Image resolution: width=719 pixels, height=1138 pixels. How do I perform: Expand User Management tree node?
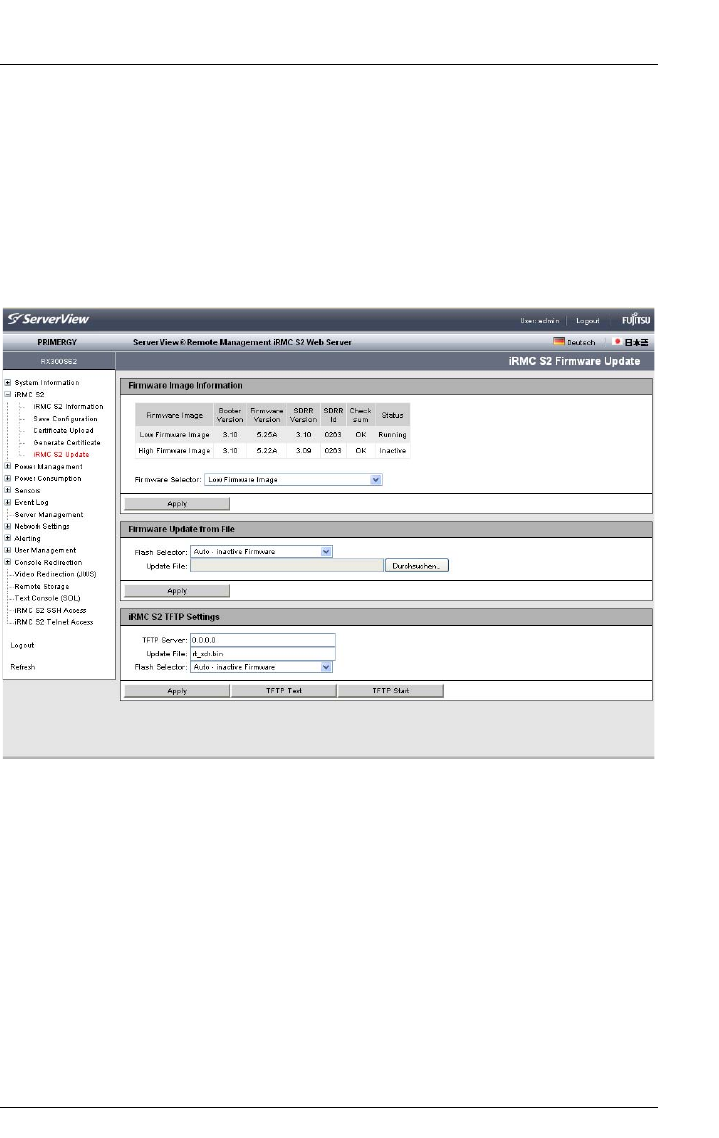tap(8, 550)
